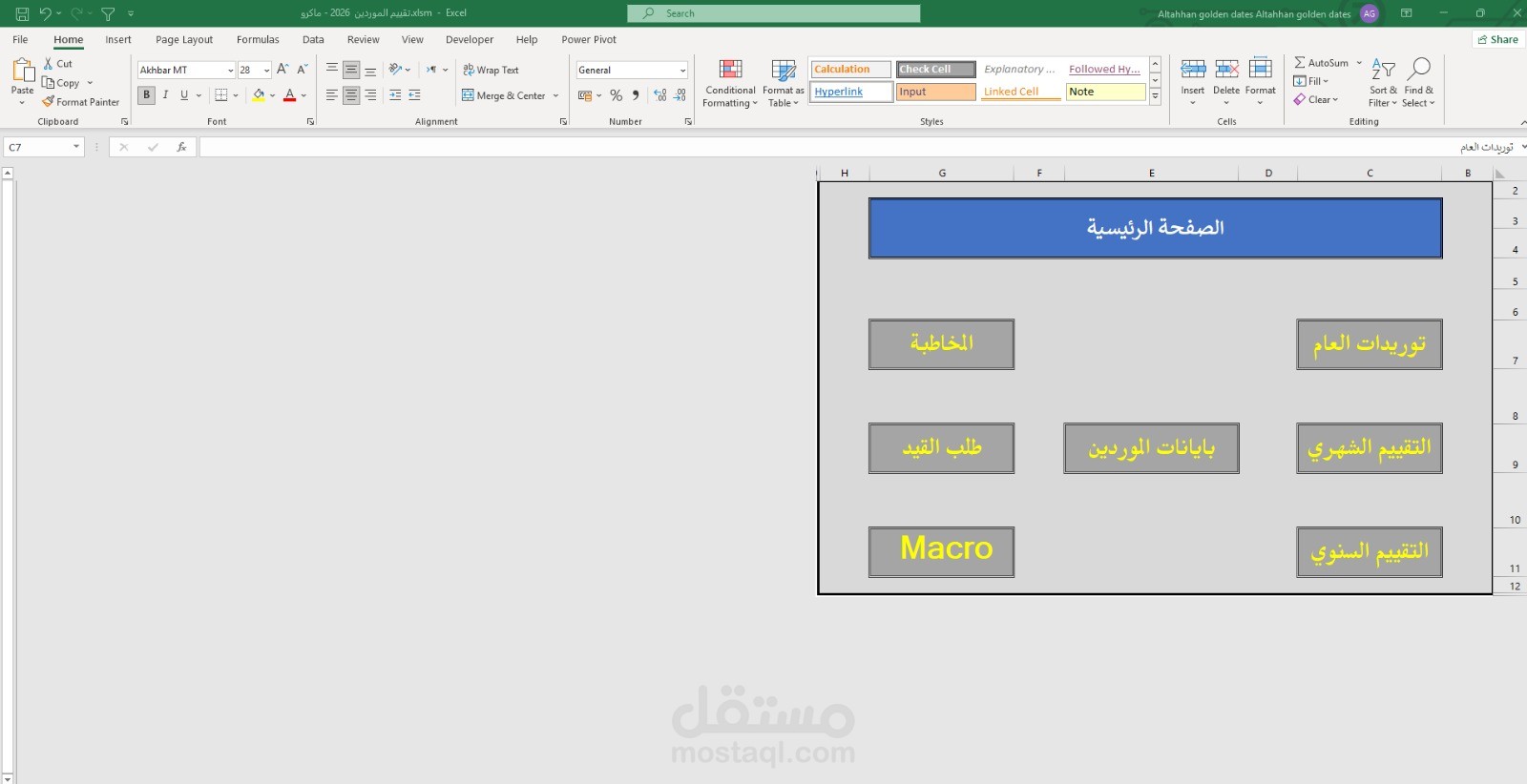Toggle align text right

point(370,95)
